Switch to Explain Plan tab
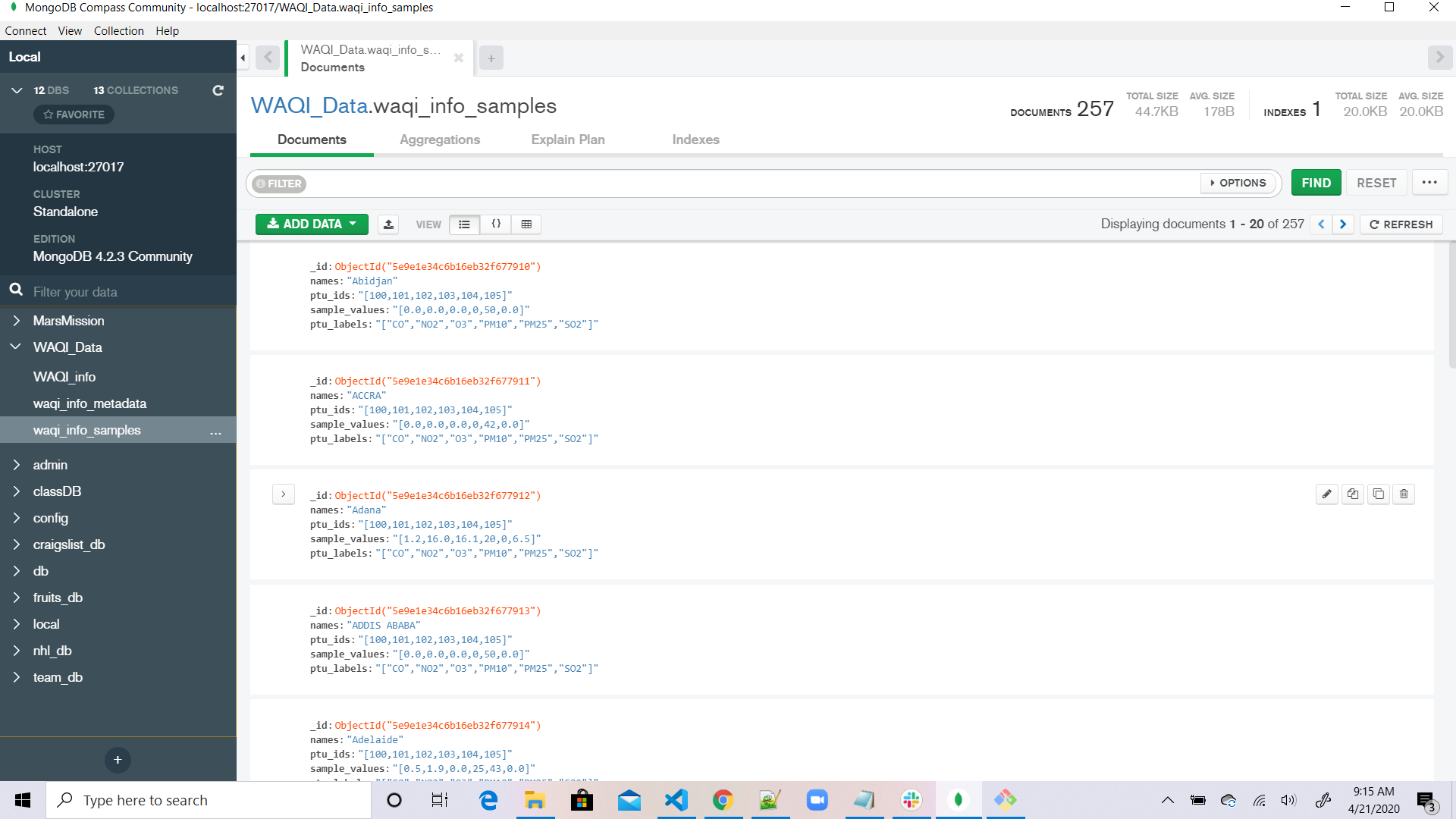1456x819 pixels. point(568,140)
